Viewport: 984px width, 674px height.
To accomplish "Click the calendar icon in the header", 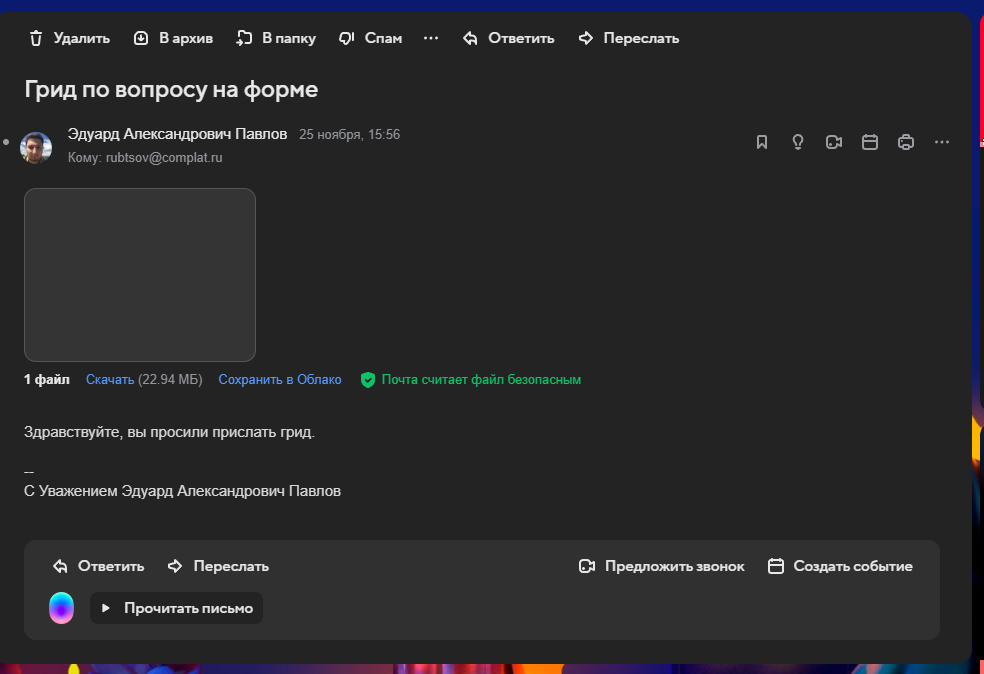I will [870, 142].
